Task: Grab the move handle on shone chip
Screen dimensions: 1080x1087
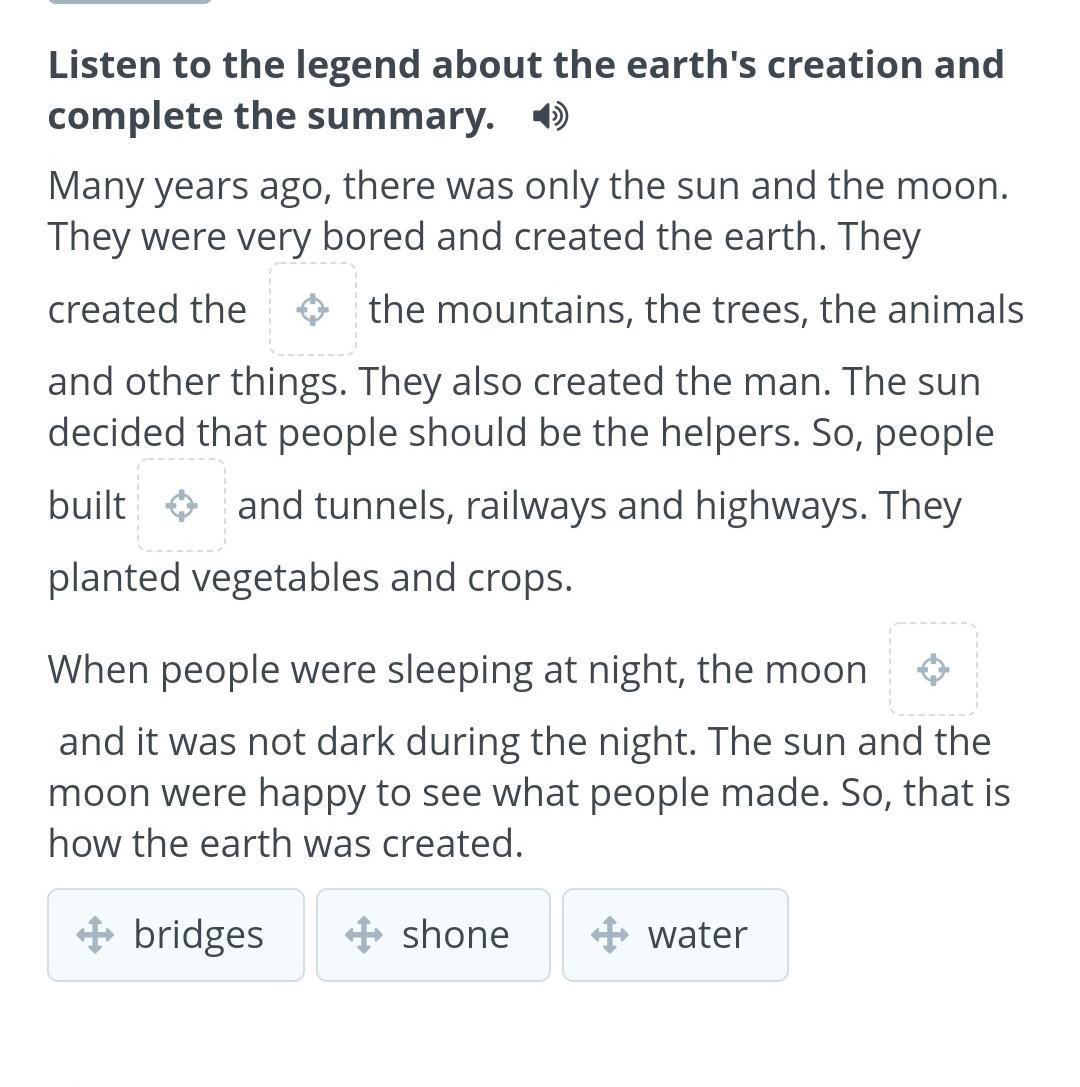Action: pos(364,934)
